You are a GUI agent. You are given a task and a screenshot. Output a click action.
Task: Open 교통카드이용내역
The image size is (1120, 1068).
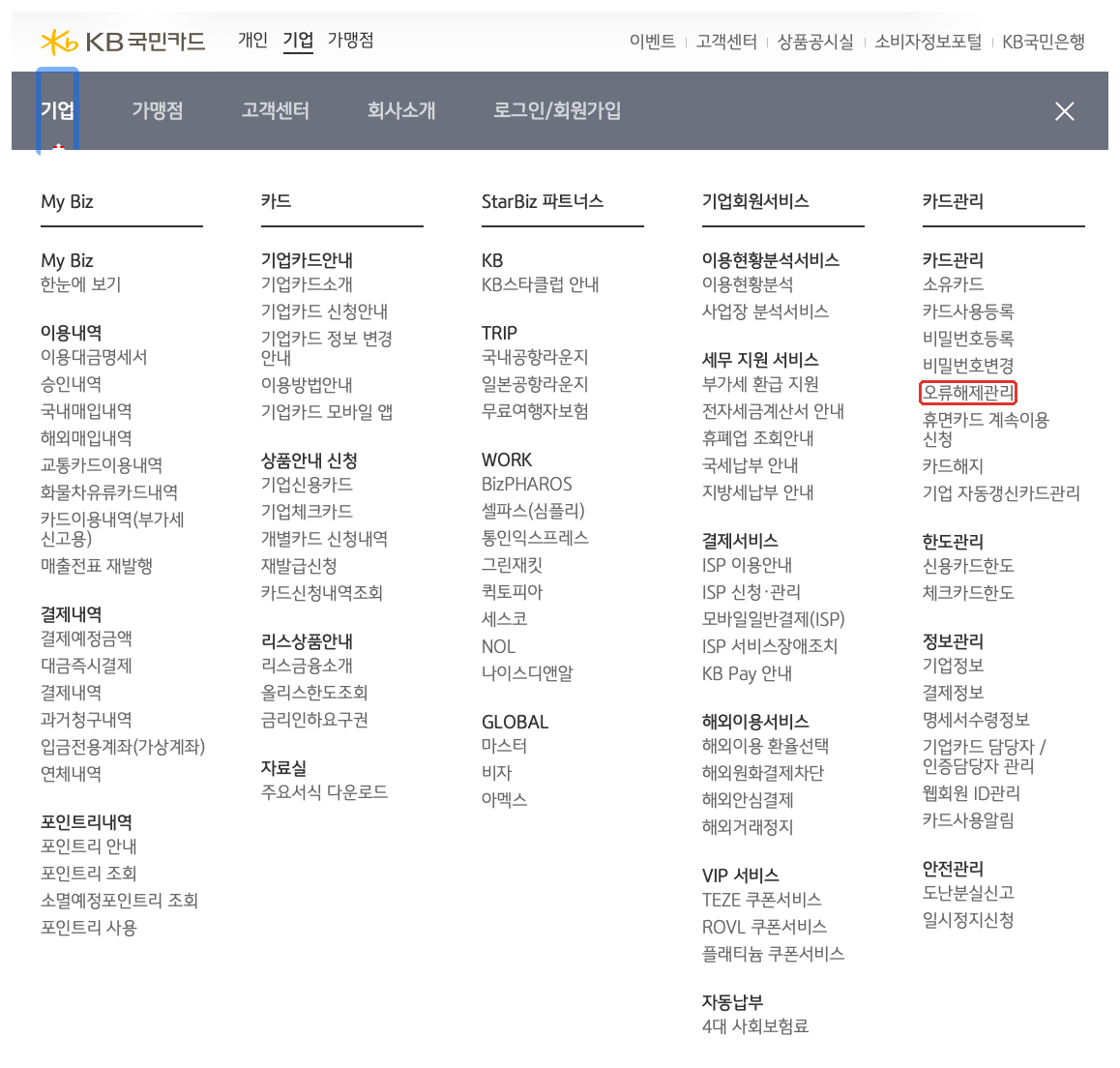pyautogui.click(x=102, y=465)
